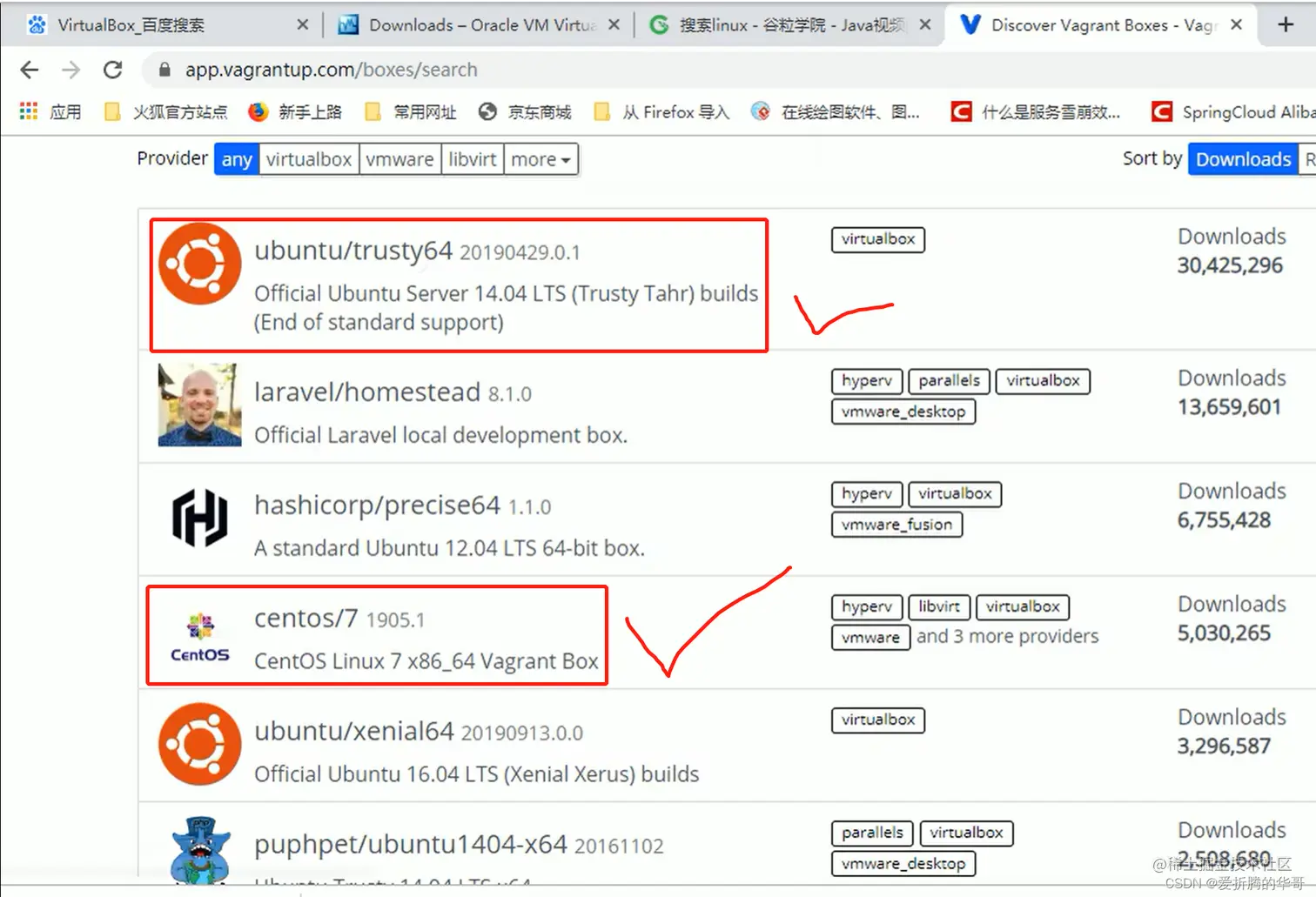The image size is (1316, 897).
Task: Close the 搜索linux 谷粒学院 tab
Action: [x=925, y=25]
